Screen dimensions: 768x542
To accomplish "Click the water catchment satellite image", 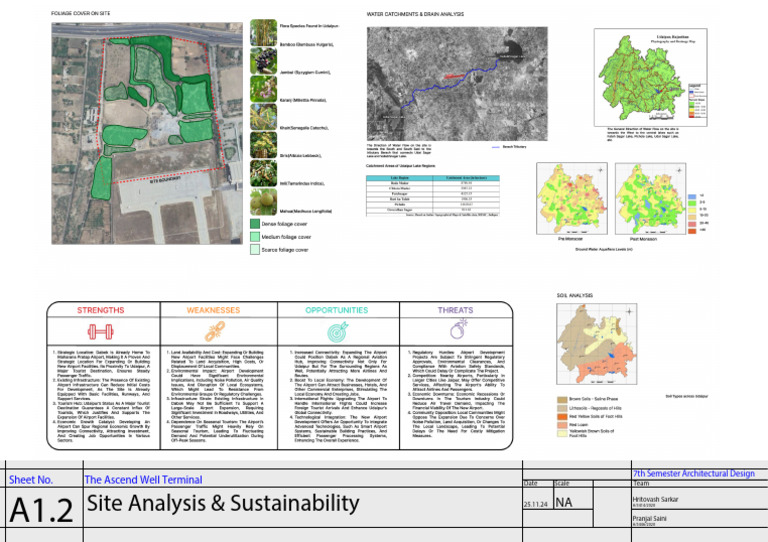I will [457, 84].
